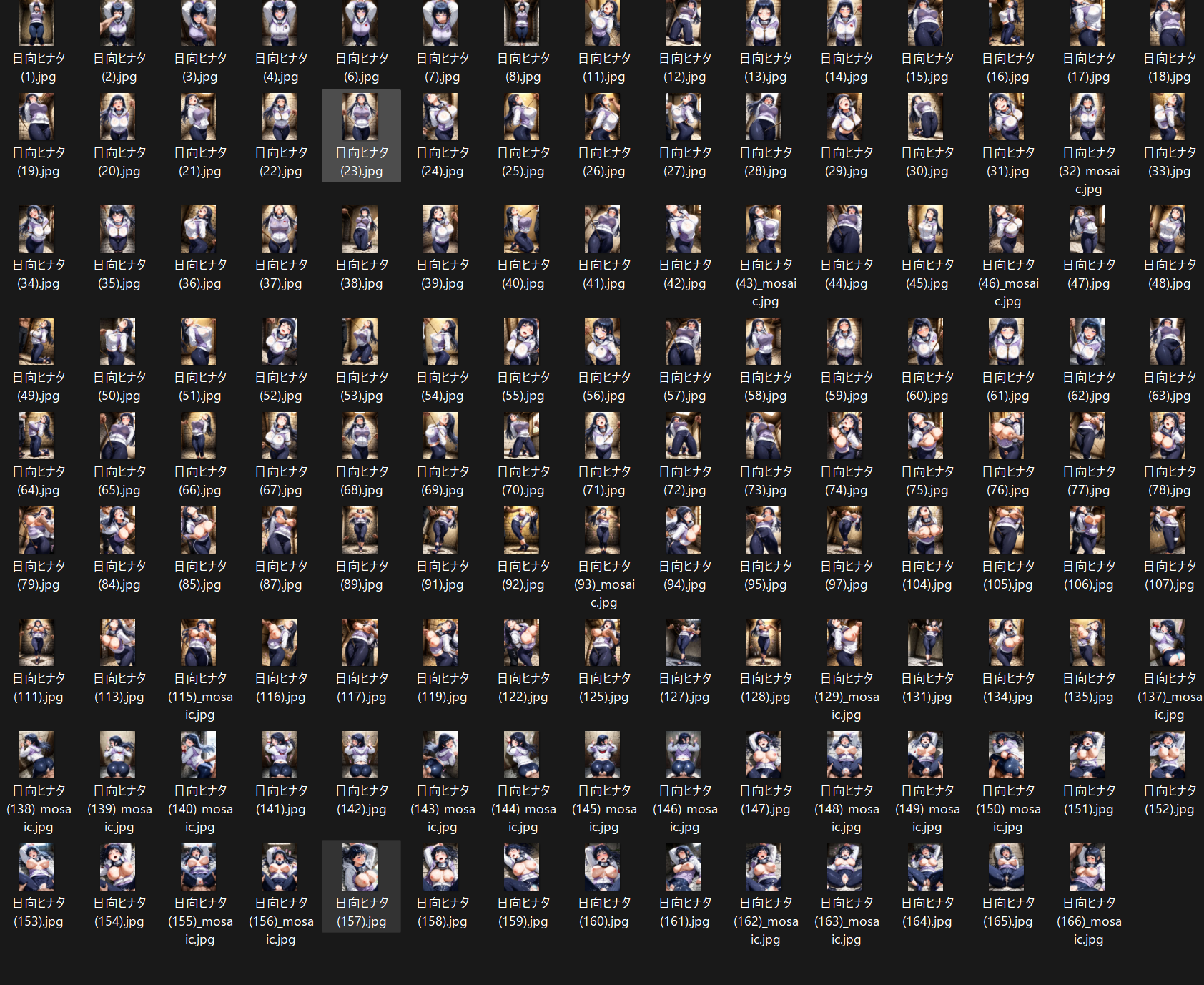Click file 日向ヒナタ (93)_mosaic.jpg
The height and width of the screenshot is (985, 1204).
[603, 559]
